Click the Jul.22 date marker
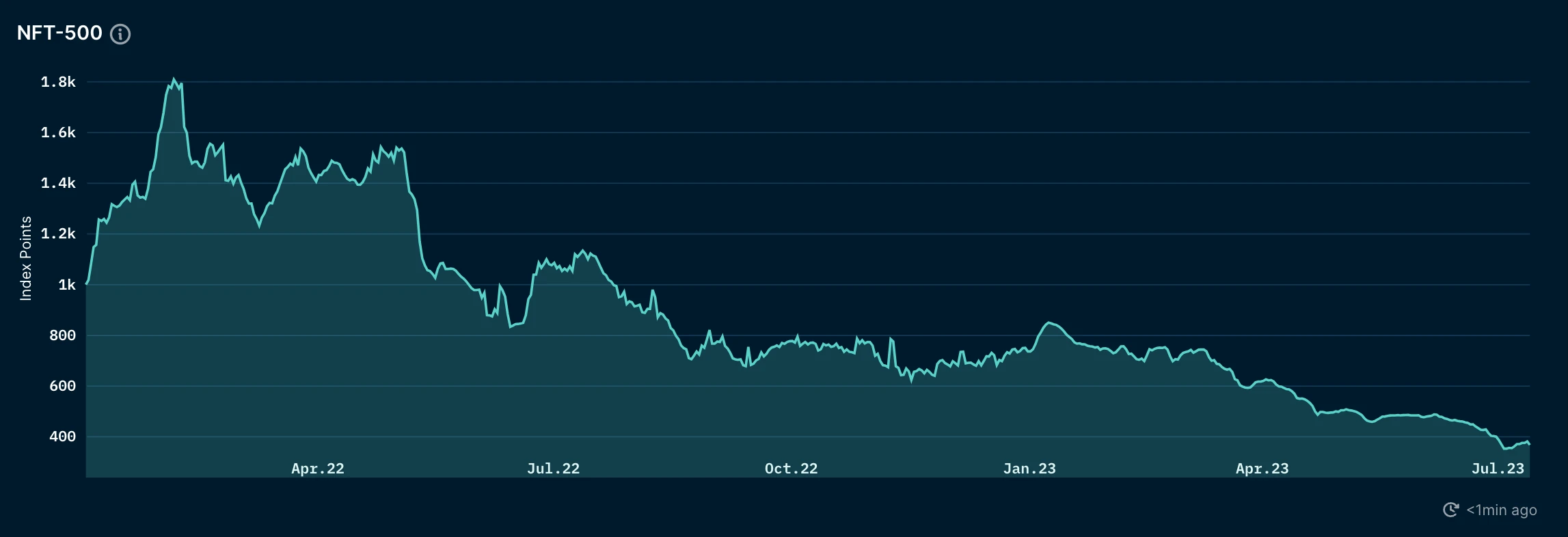 [x=553, y=469]
